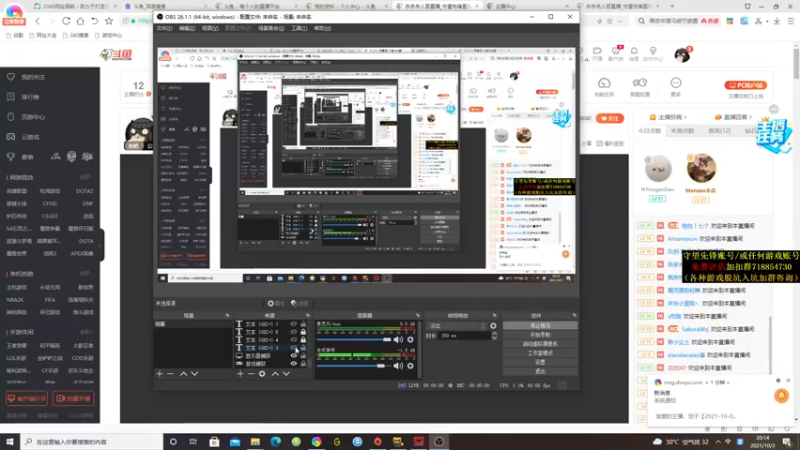Open the task gauge icon on Douyu panel
The height and width of the screenshot is (450, 800).
point(604,83)
